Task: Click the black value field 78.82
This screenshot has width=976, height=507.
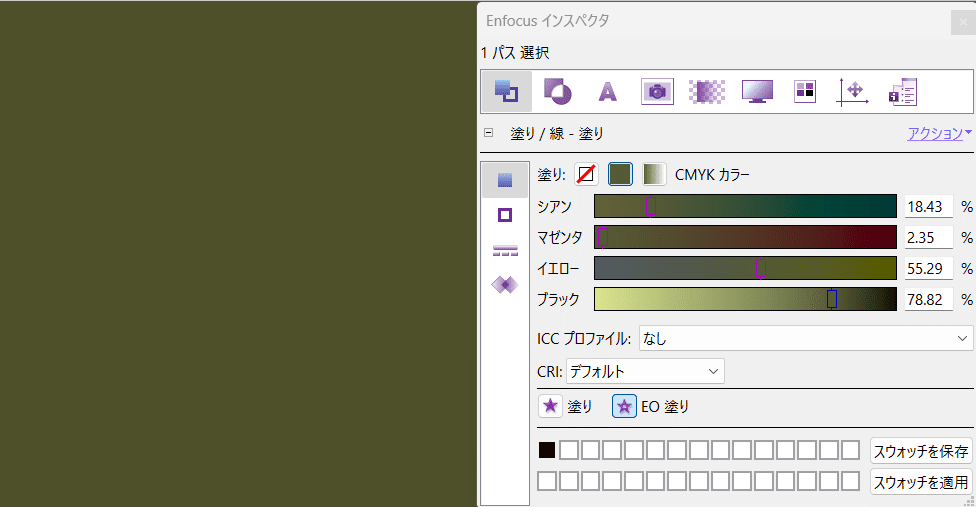Action: [929, 300]
